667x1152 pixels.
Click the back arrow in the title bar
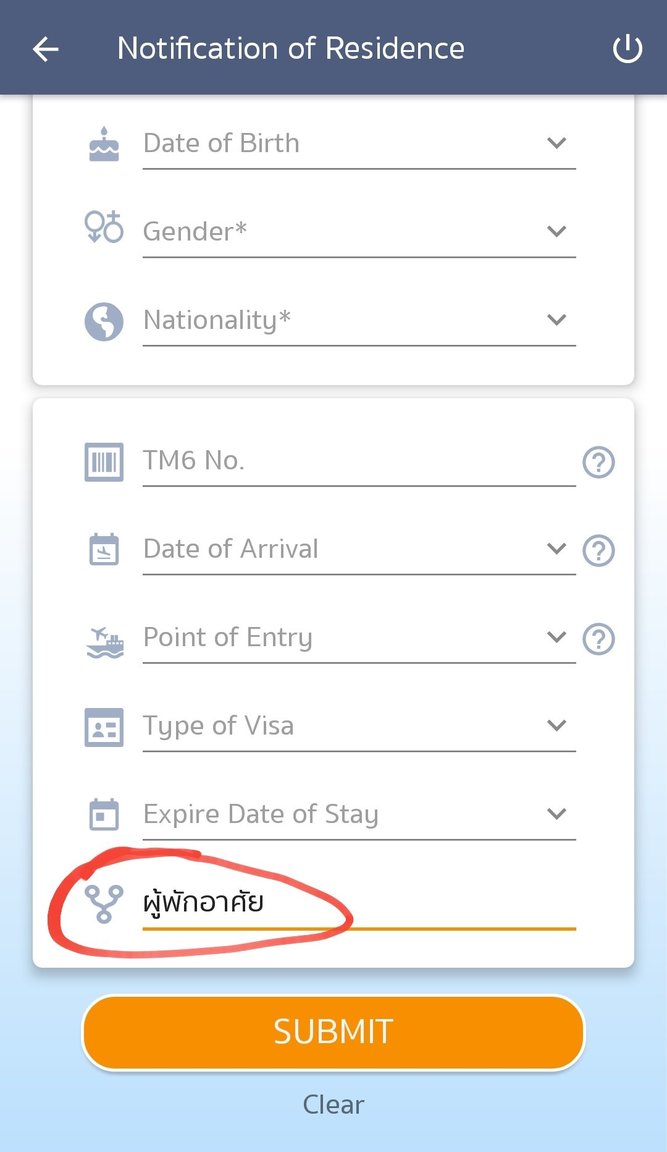[44, 47]
